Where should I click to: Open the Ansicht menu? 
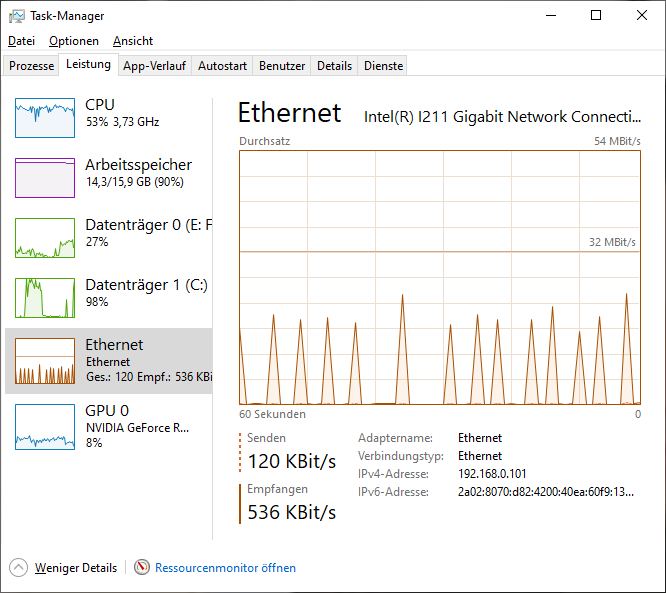pyautogui.click(x=133, y=41)
